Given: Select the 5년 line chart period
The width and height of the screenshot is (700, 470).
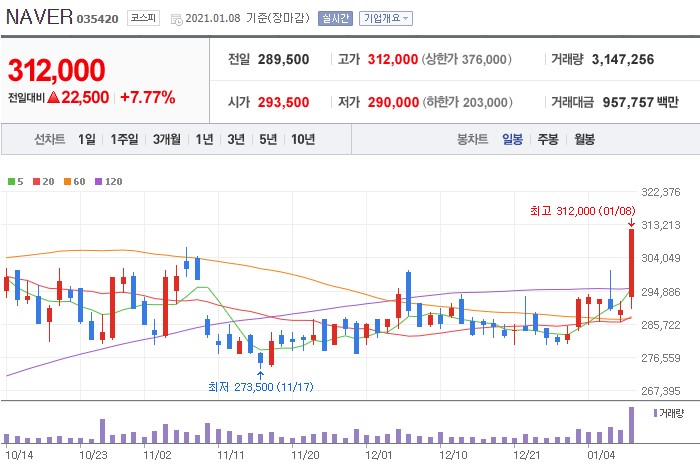Looking at the screenshot, I should coord(268,139).
